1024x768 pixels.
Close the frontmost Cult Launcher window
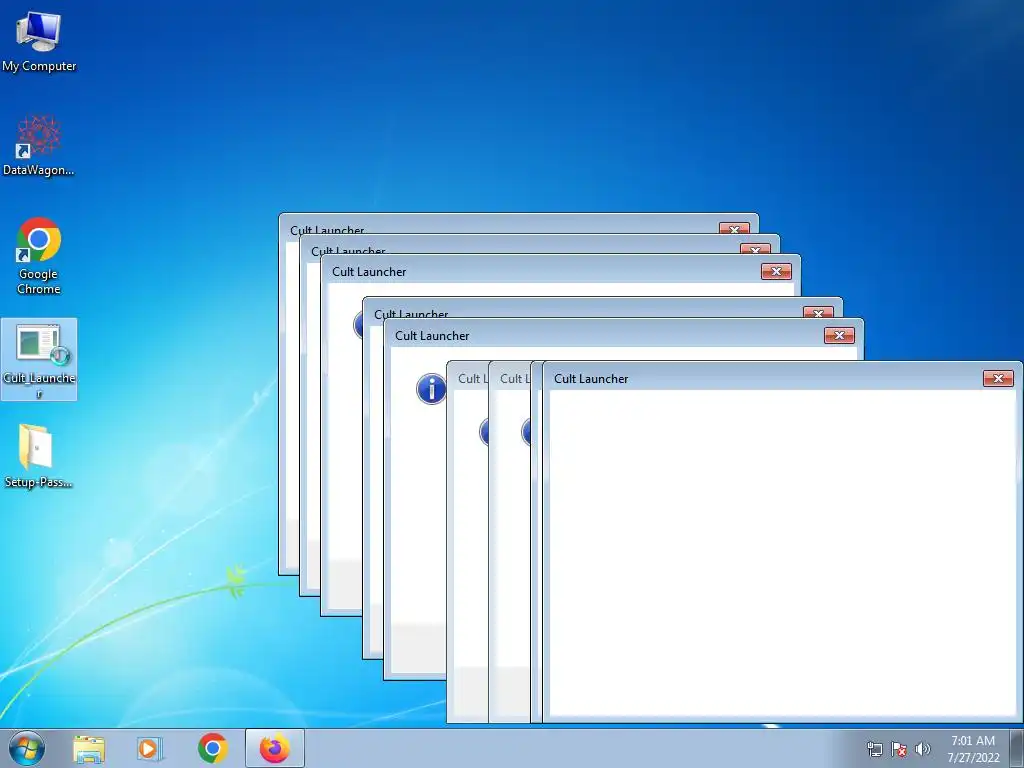(x=998, y=378)
